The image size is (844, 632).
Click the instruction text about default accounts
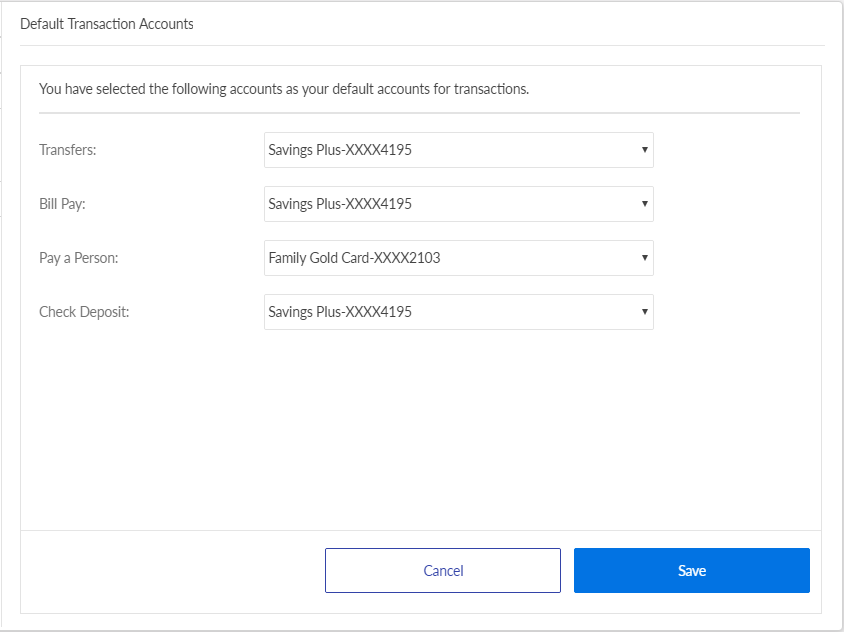284,89
